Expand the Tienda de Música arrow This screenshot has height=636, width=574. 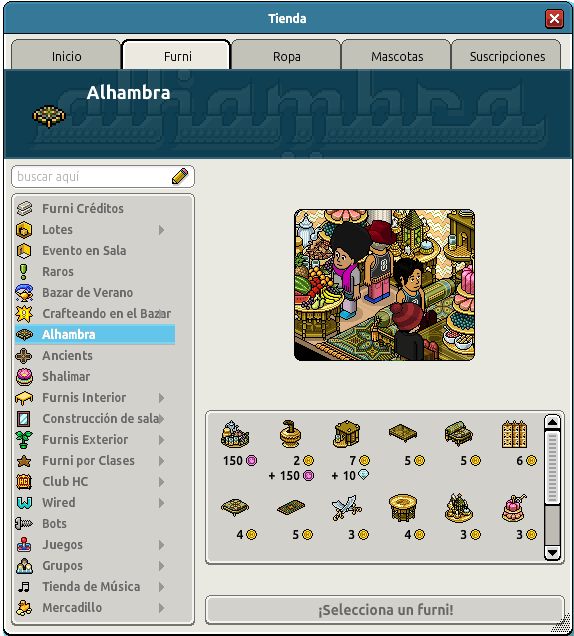(x=161, y=587)
